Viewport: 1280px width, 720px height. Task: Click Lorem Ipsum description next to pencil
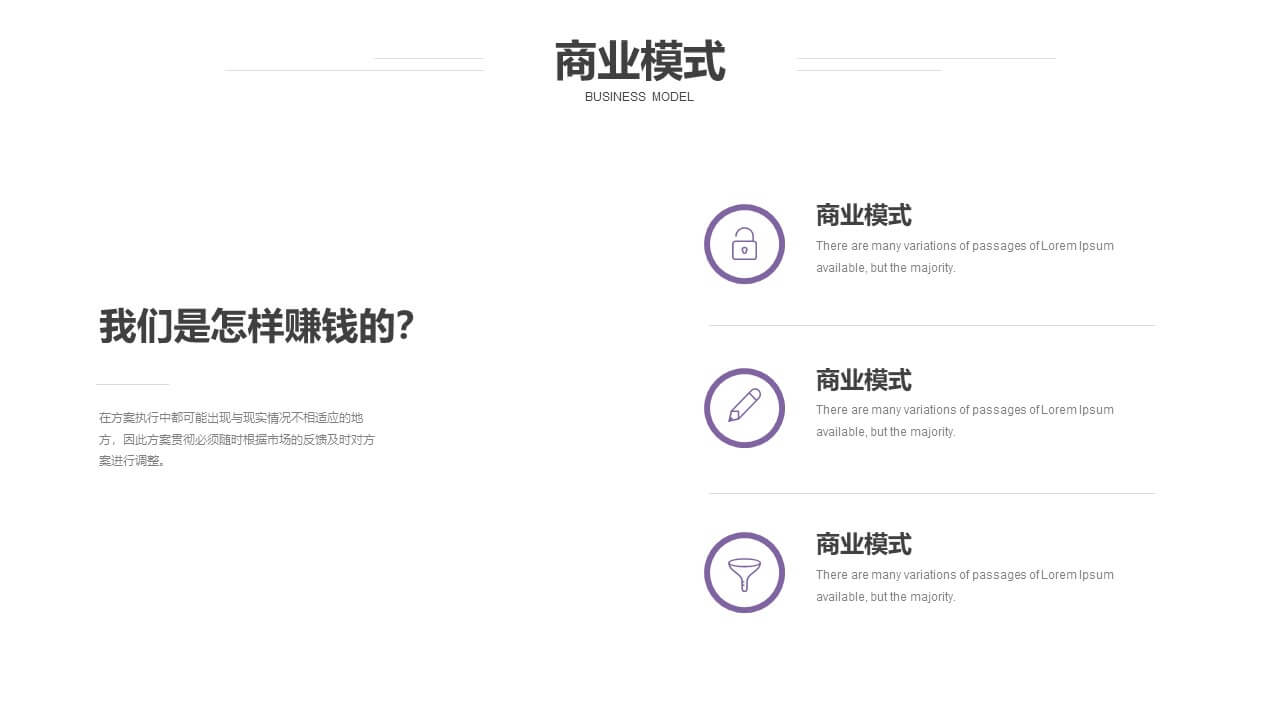(964, 421)
